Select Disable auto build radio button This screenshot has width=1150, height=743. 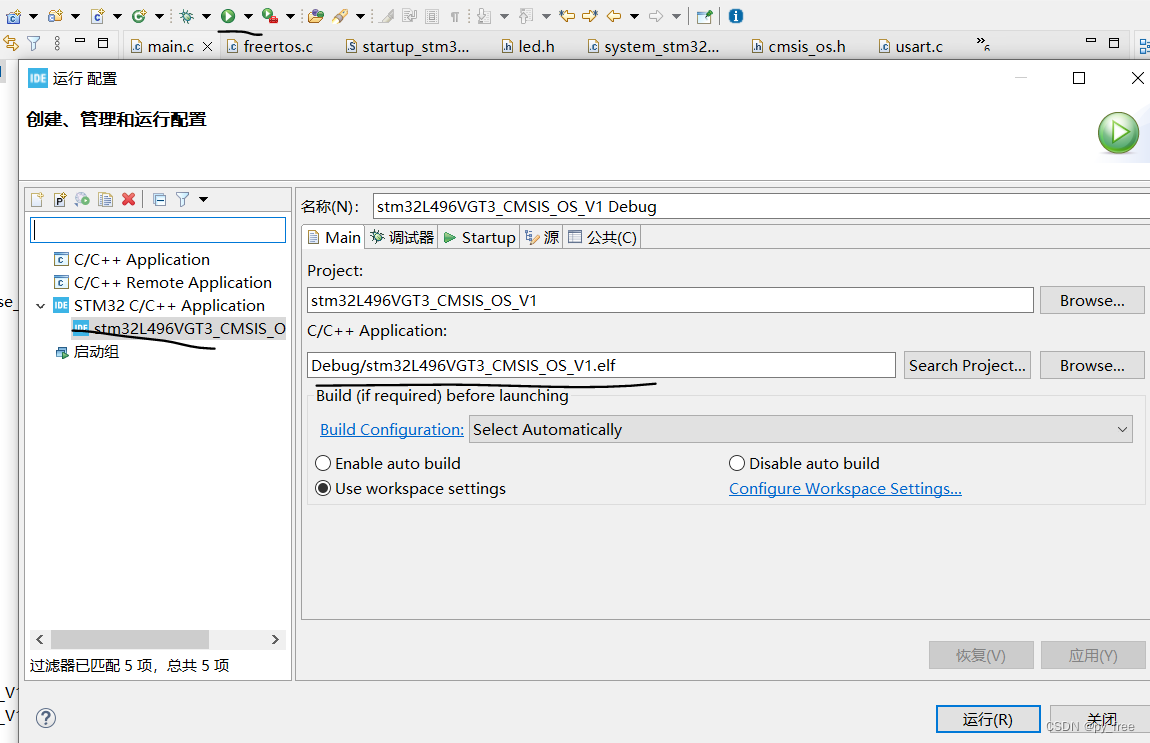click(737, 464)
